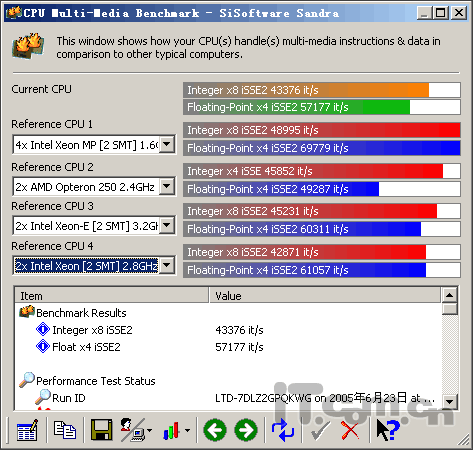Image resolution: width=473 pixels, height=450 pixels.
Task: Click the context Help cursor icon
Action: (x=388, y=430)
